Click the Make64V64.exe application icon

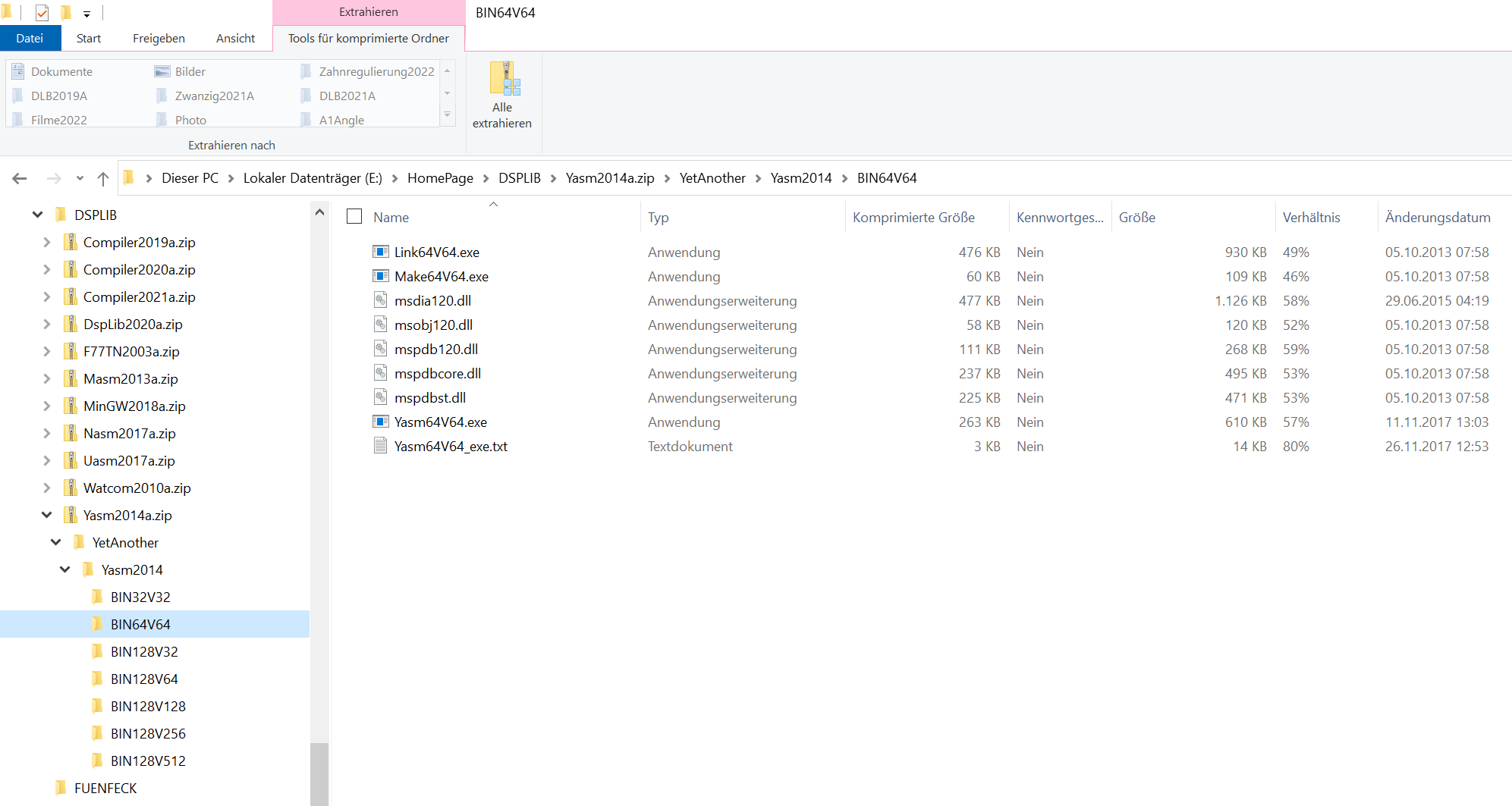click(380, 276)
